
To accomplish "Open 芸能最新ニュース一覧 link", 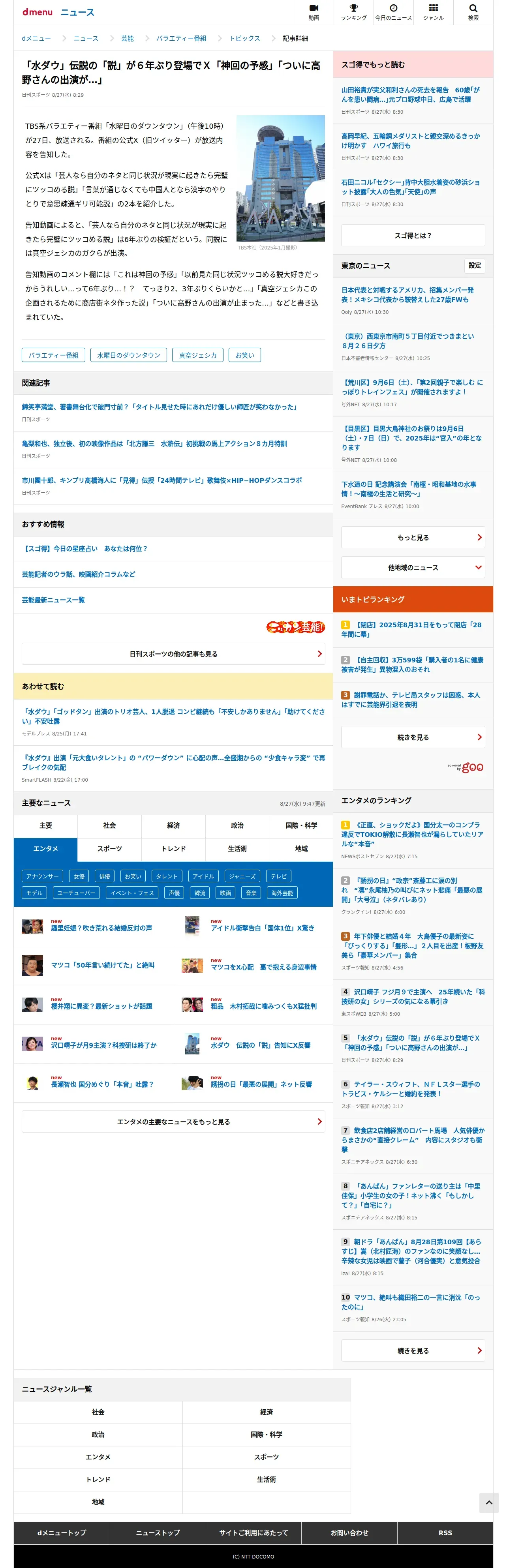I will click(54, 600).
